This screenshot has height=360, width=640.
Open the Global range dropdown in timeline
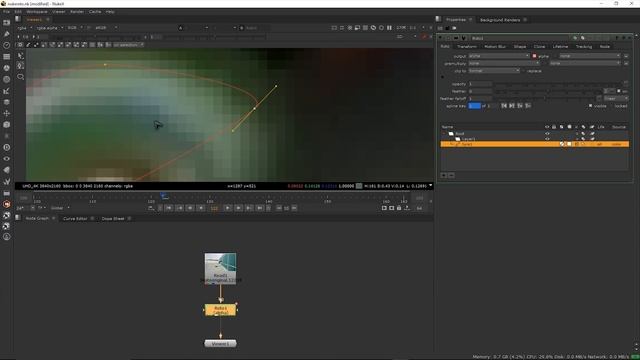click(60, 208)
